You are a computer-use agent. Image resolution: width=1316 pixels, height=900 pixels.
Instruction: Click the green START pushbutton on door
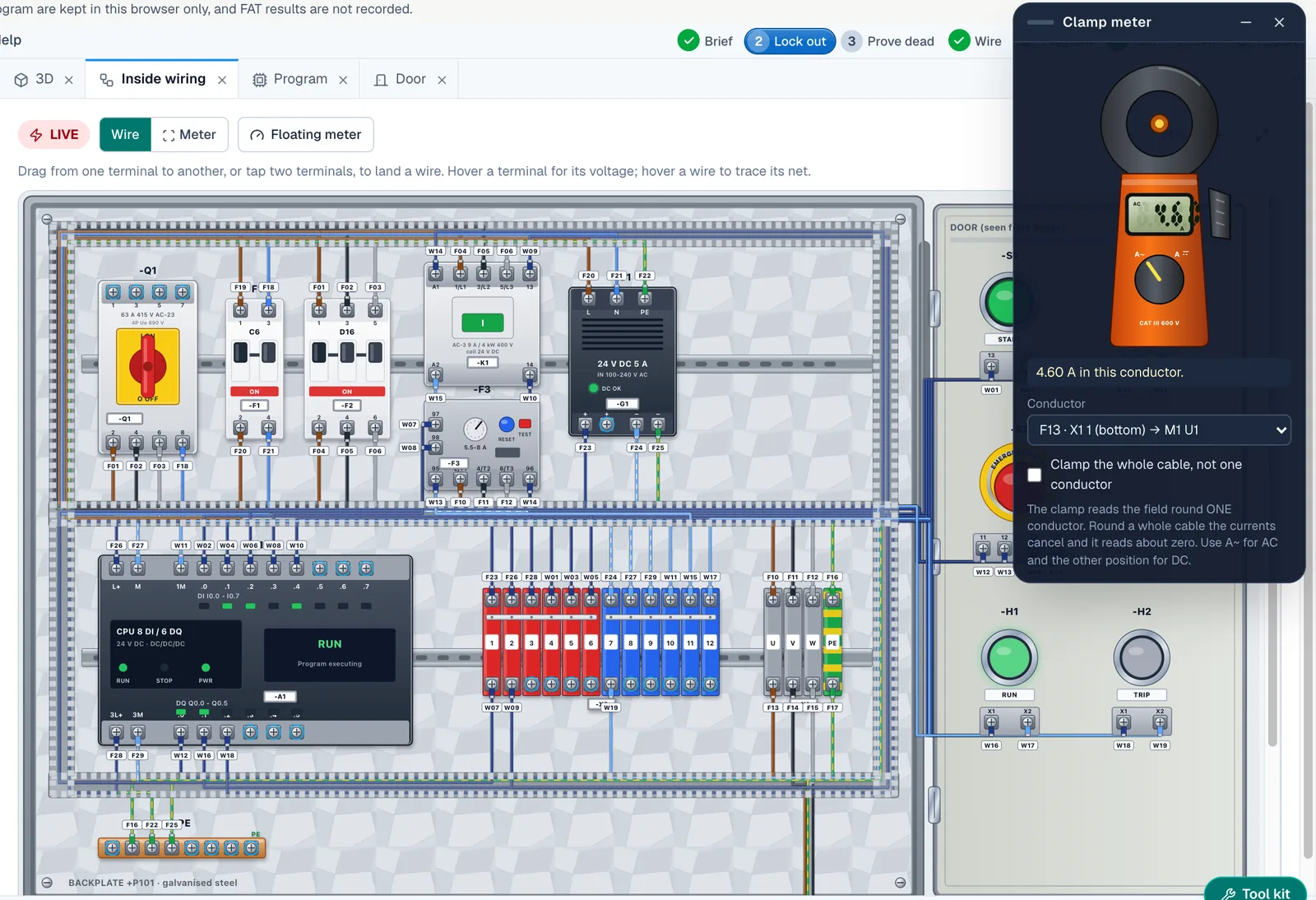[x=999, y=302]
